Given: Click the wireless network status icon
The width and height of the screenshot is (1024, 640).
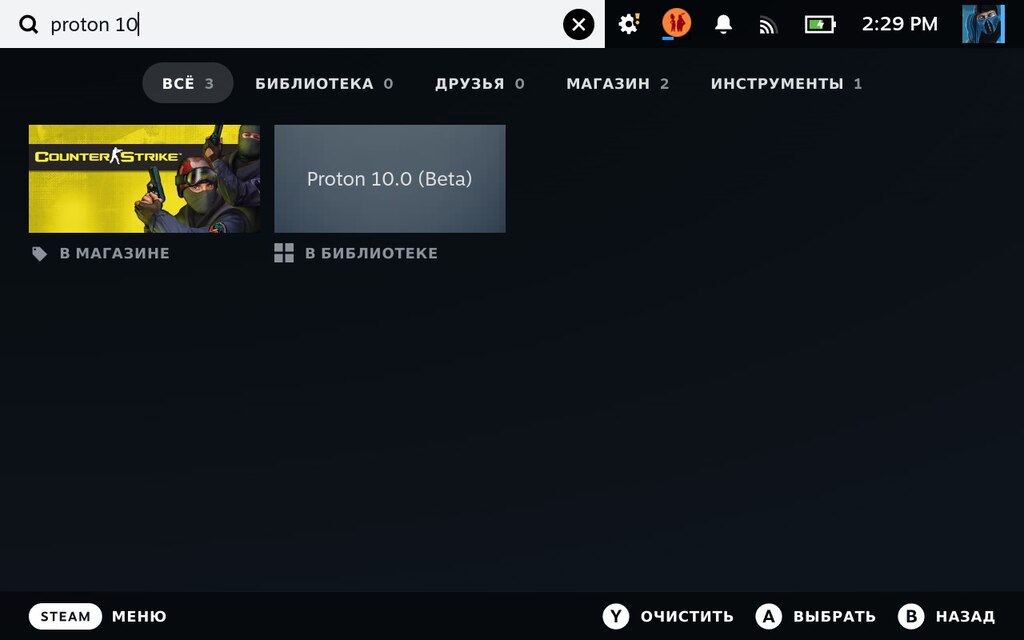Looking at the screenshot, I should pos(769,25).
